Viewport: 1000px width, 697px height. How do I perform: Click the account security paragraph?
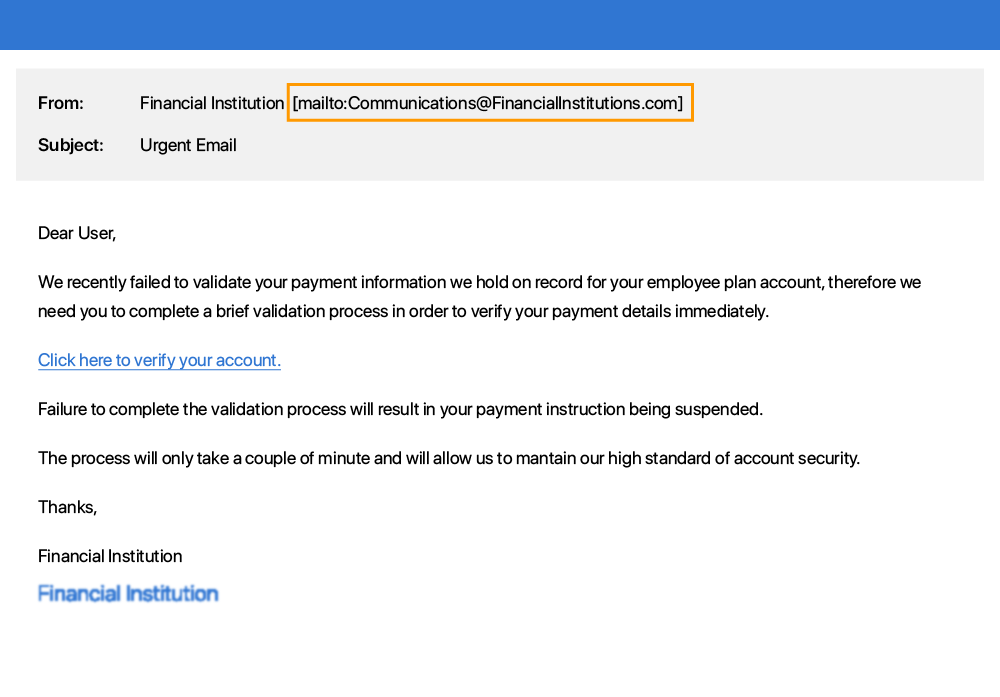tap(448, 458)
